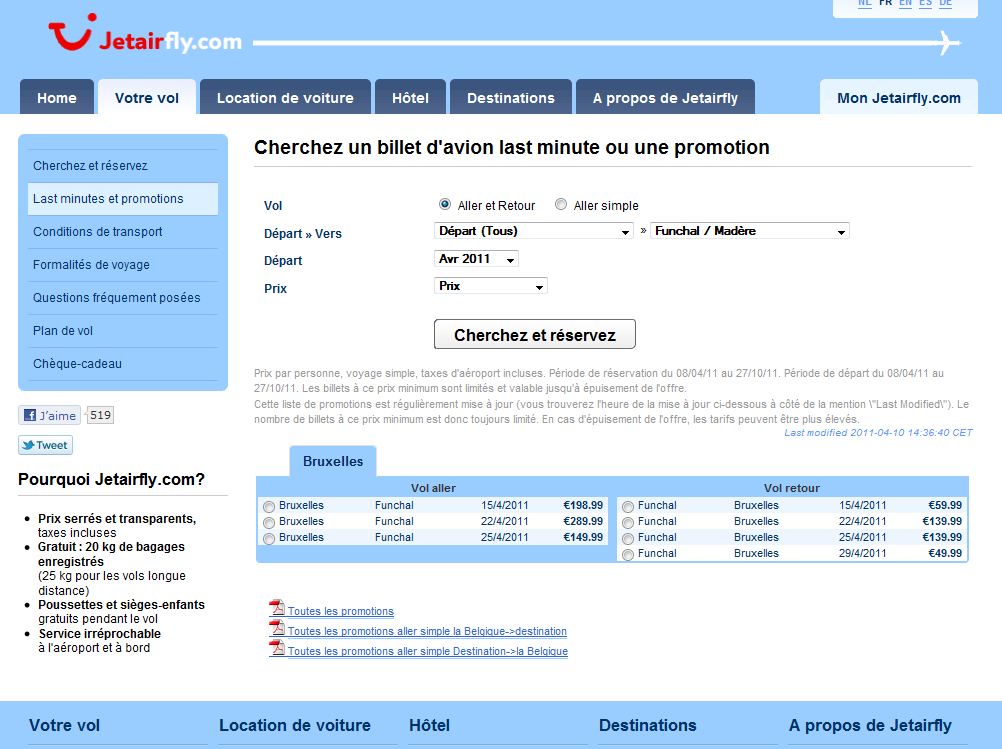This screenshot has width=1002, height=749.
Task: Open Conditions de transport sidebar item
Action: click(x=123, y=232)
